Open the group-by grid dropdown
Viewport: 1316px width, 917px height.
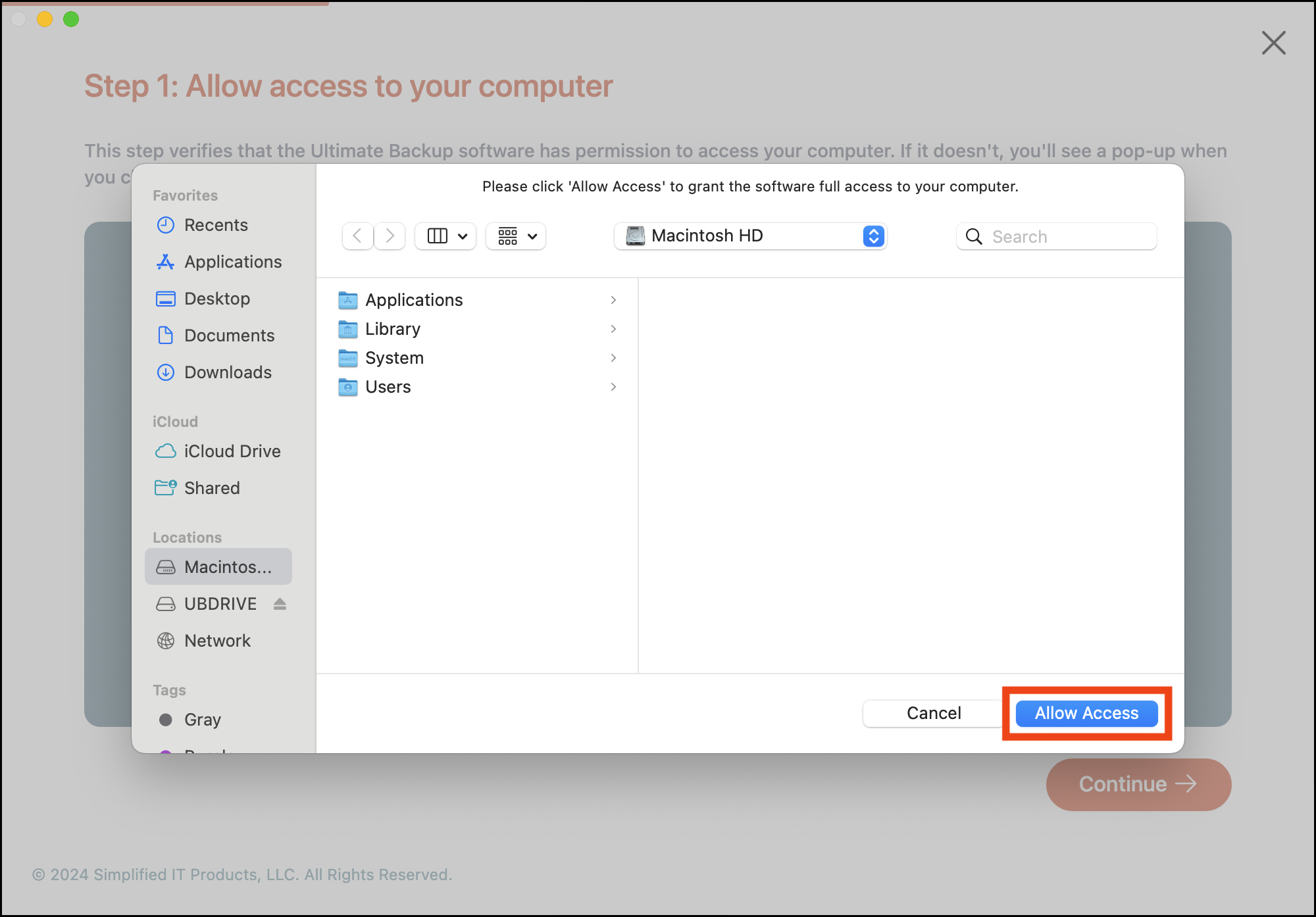click(x=517, y=236)
